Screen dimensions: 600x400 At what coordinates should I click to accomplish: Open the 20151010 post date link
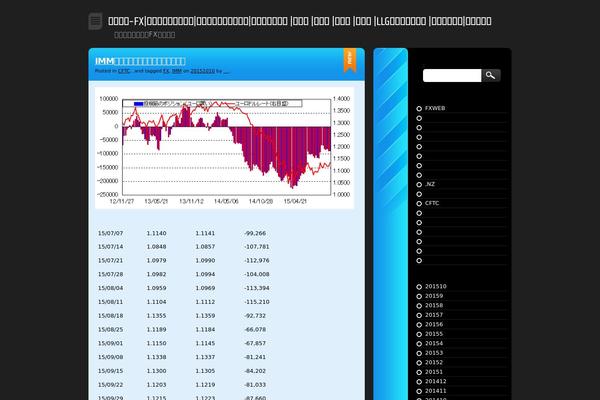point(202,71)
